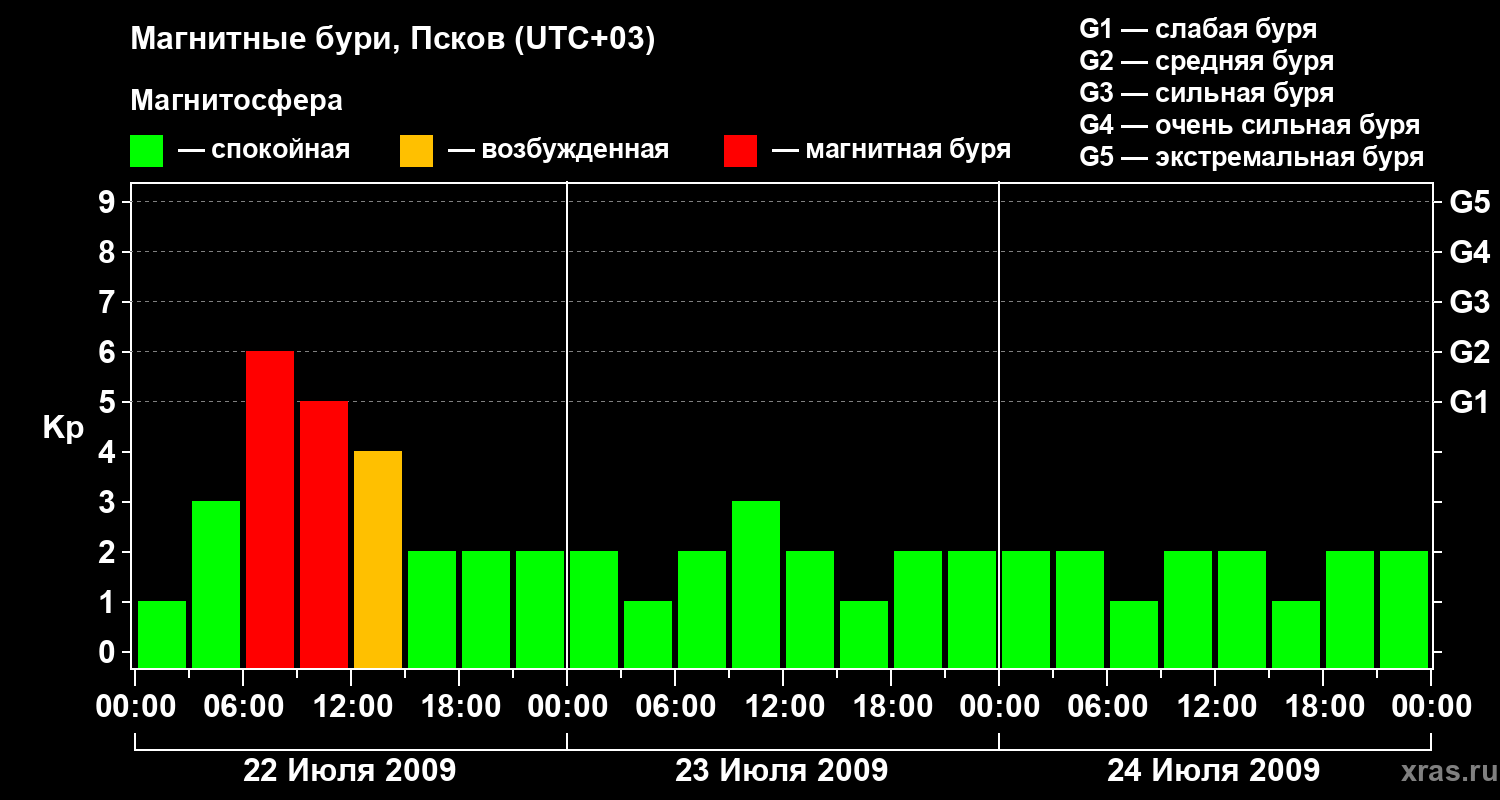Click the '— возбужденная' legend text
This screenshot has height=800, width=1500.
558,151
